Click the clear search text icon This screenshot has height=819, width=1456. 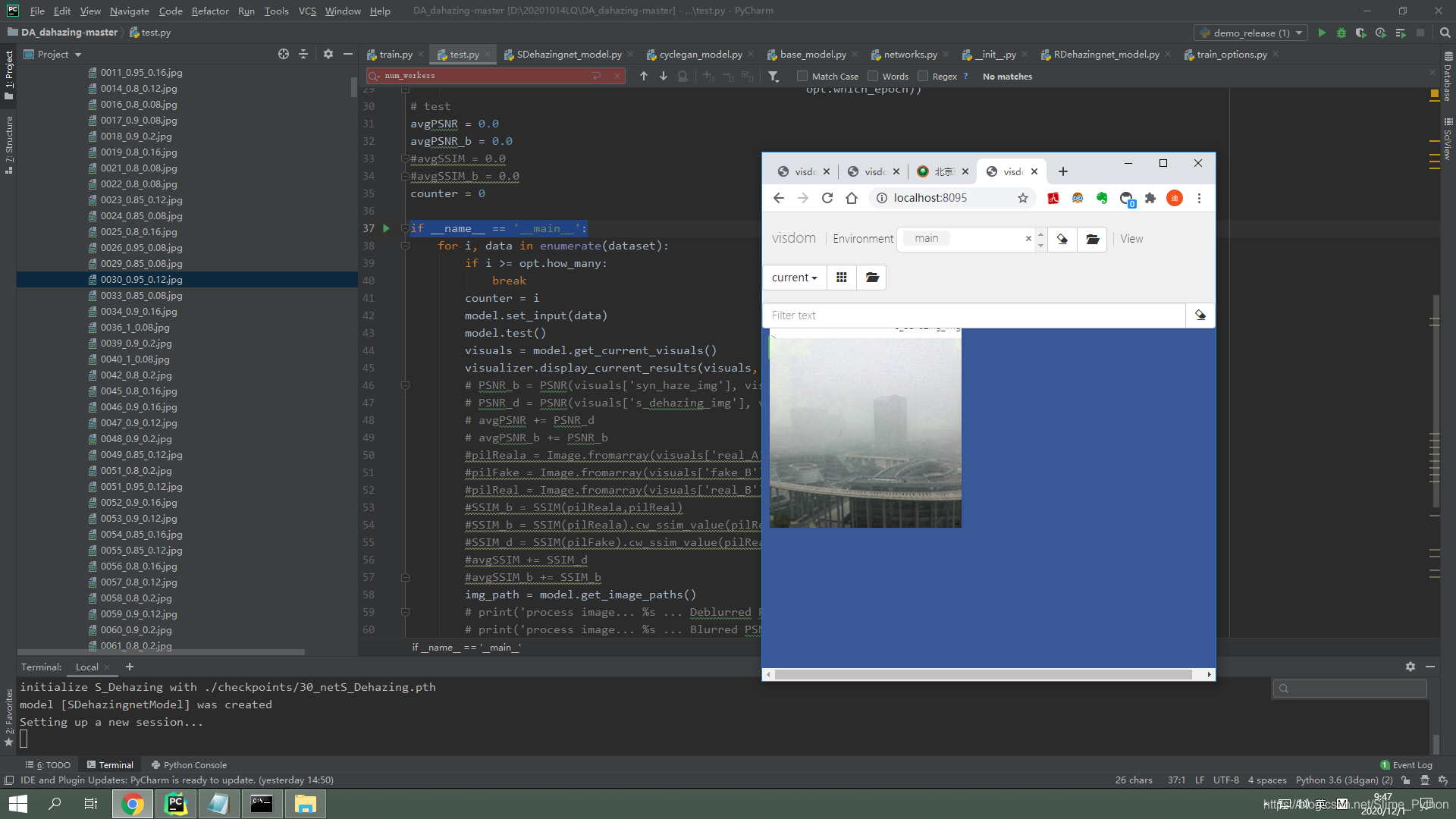pos(617,76)
